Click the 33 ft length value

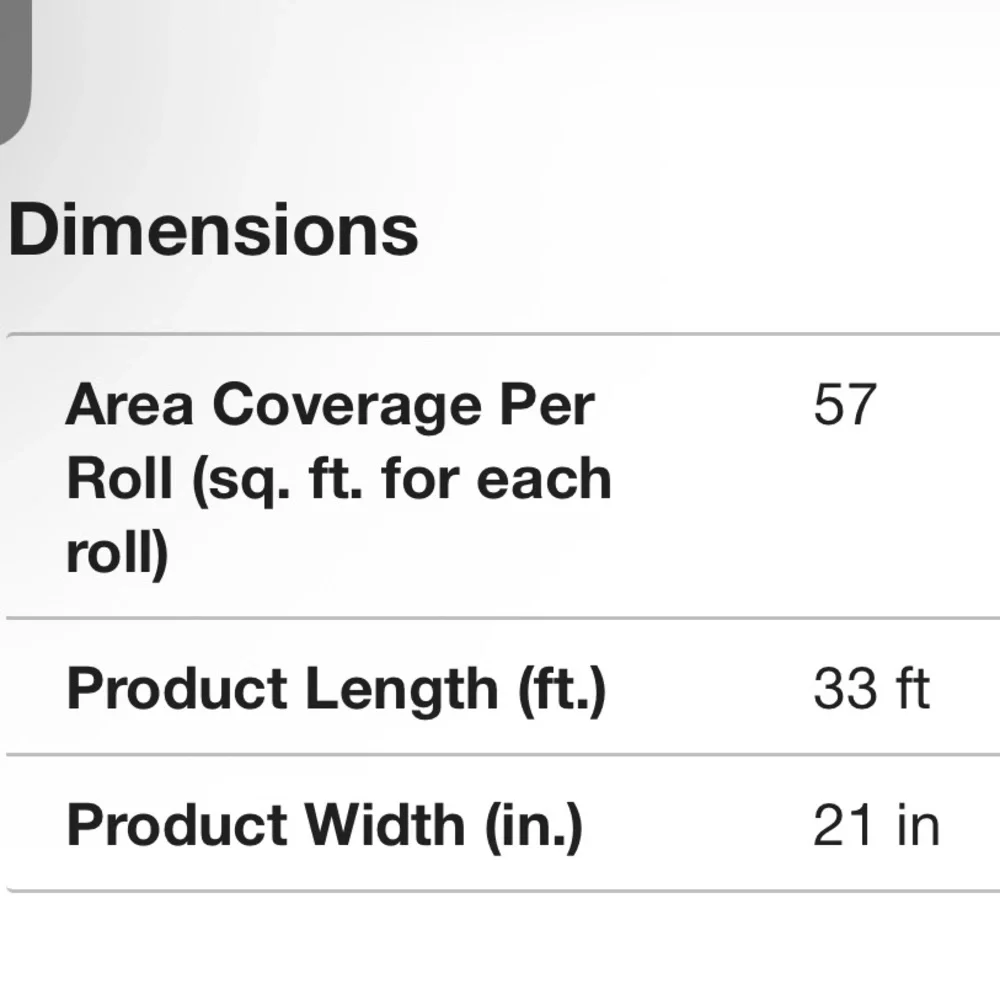pos(871,689)
